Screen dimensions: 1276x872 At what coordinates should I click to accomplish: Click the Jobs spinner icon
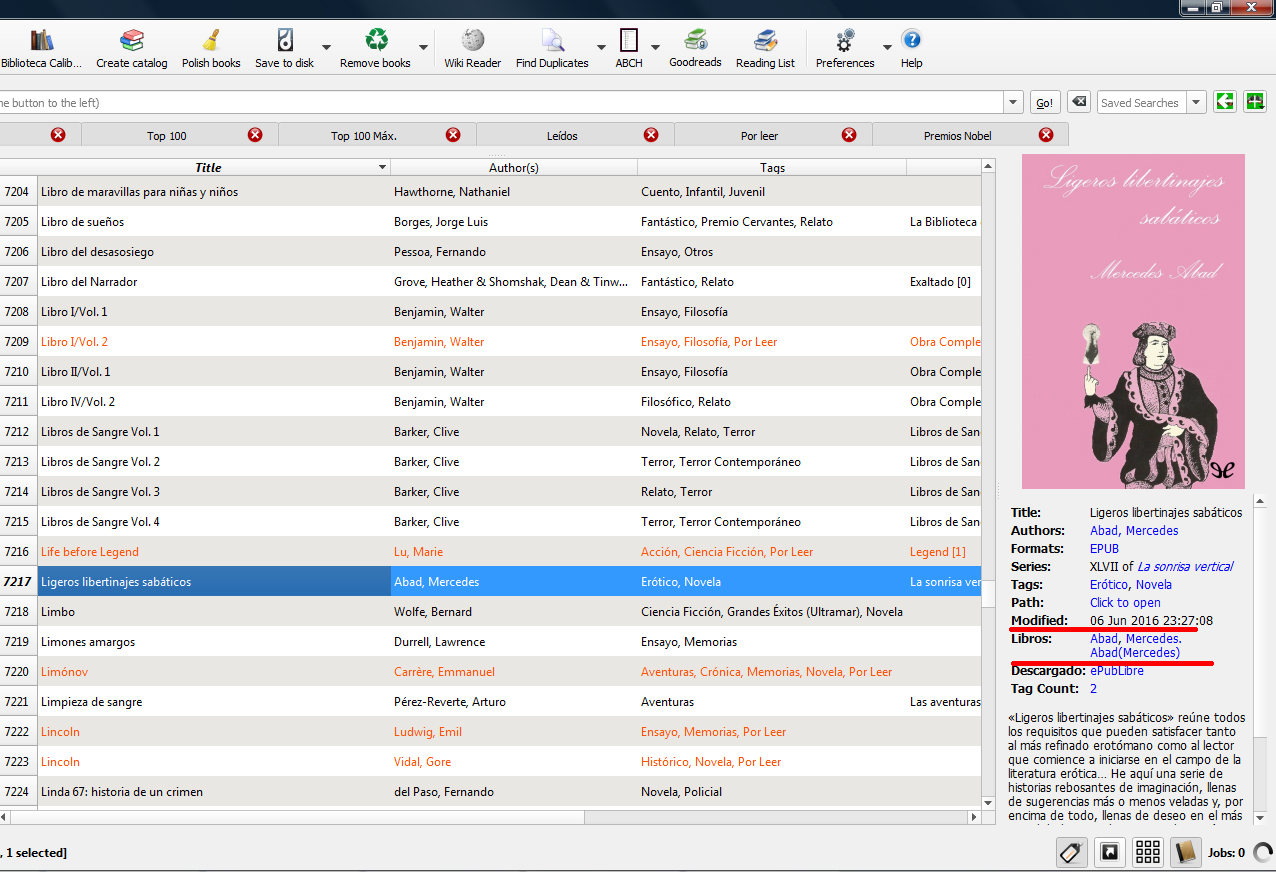1263,853
